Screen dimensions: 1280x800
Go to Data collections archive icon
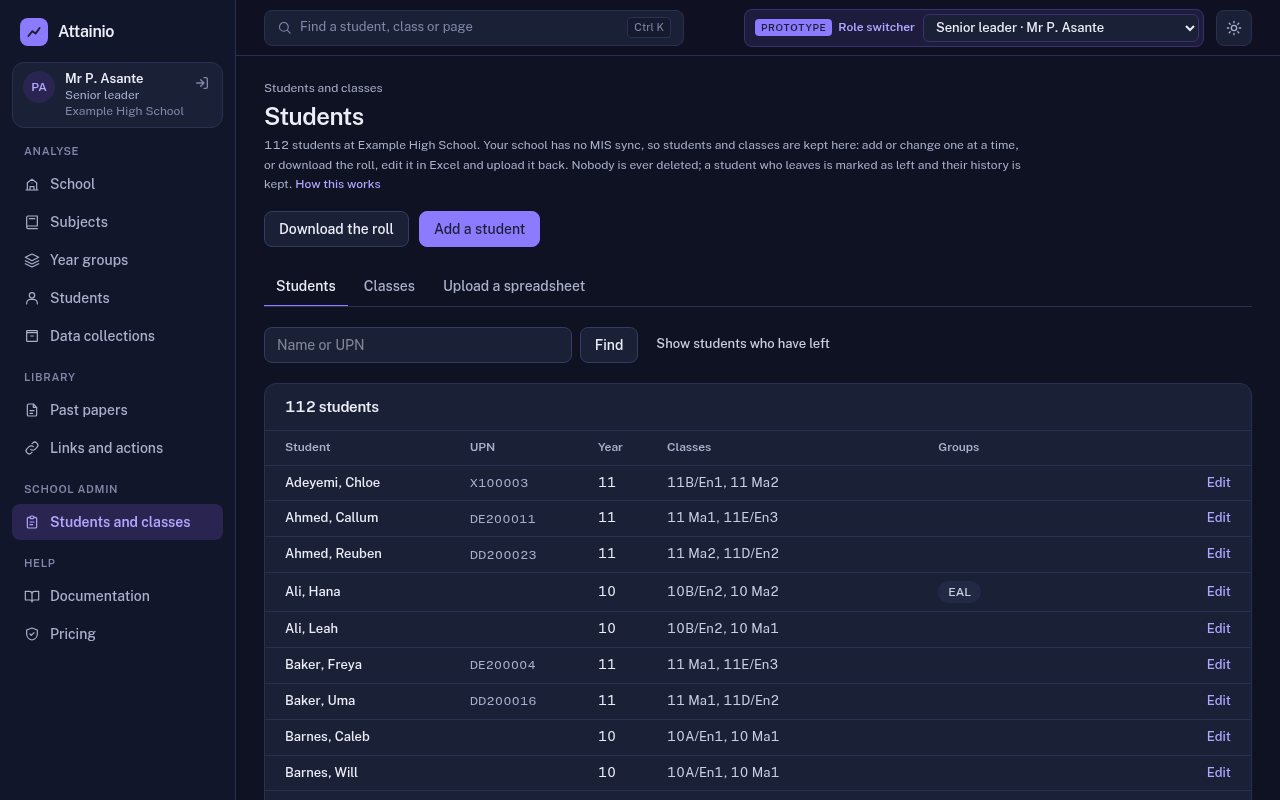[x=32, y=336]
